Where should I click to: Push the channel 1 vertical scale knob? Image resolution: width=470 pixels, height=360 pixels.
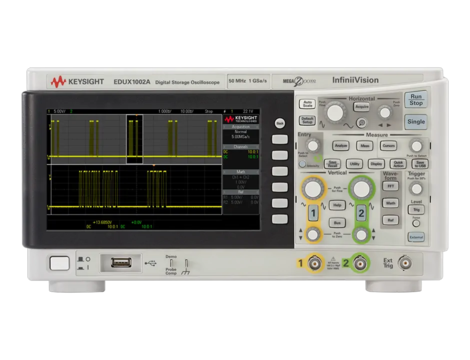pyautogui.click(x=313, y=189)
